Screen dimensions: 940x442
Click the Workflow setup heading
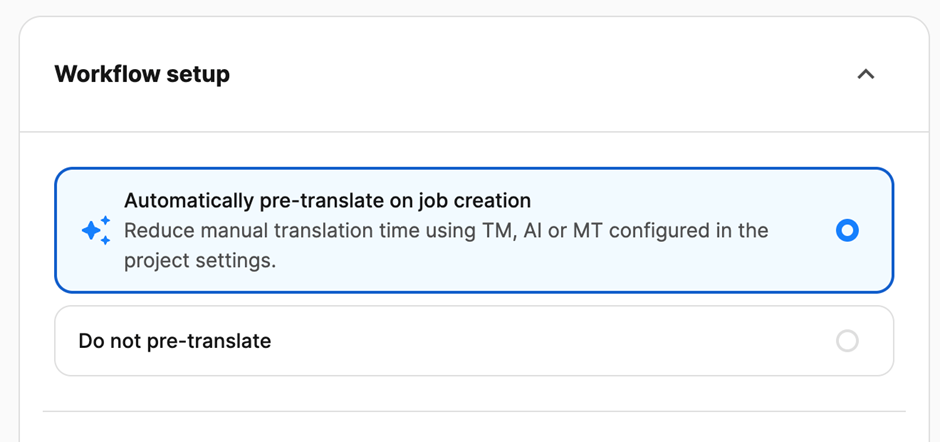142,74
